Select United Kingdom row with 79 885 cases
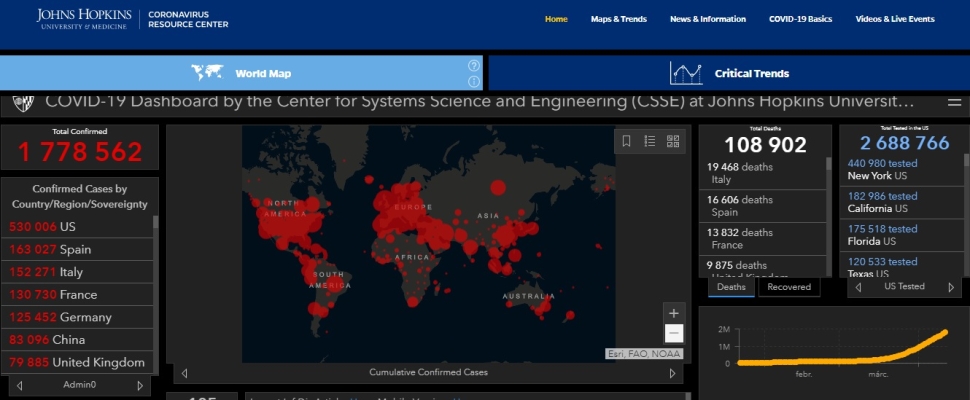970x400 pixels. [x=77, y=362]
